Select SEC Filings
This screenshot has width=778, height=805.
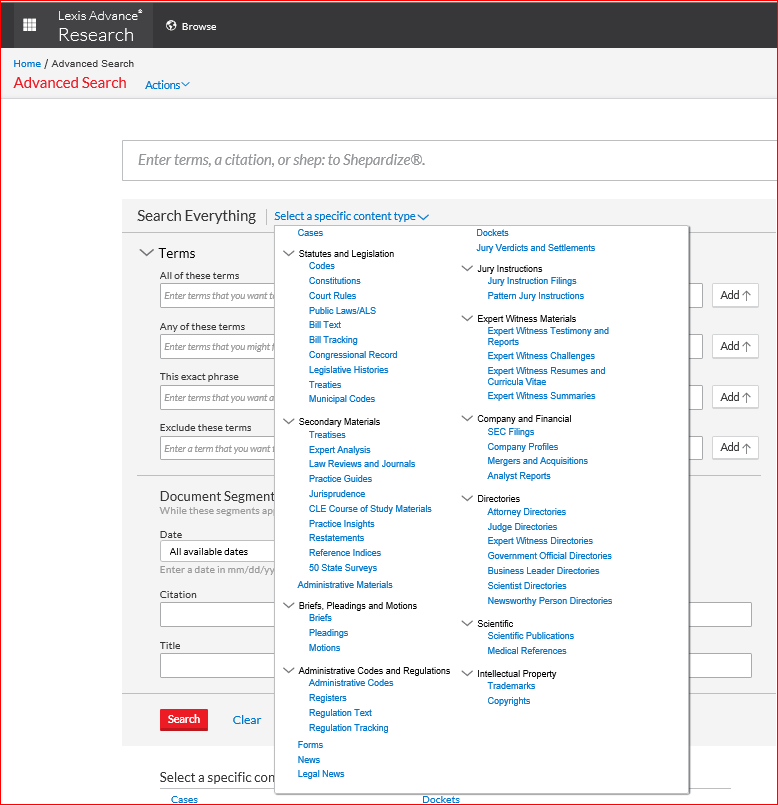pos(510,432)
